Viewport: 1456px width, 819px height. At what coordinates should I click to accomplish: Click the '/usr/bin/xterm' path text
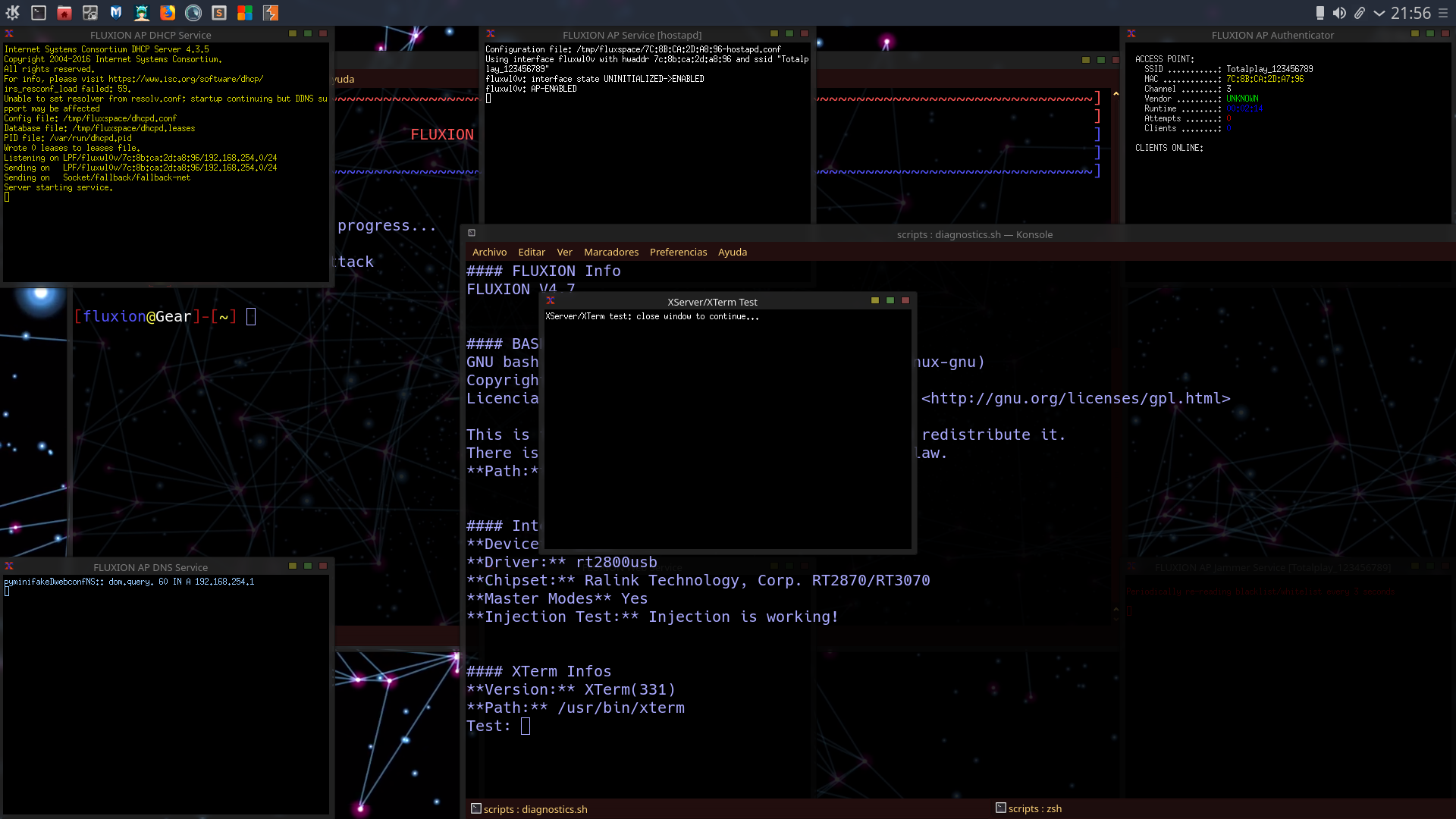(x=621, y=708)
